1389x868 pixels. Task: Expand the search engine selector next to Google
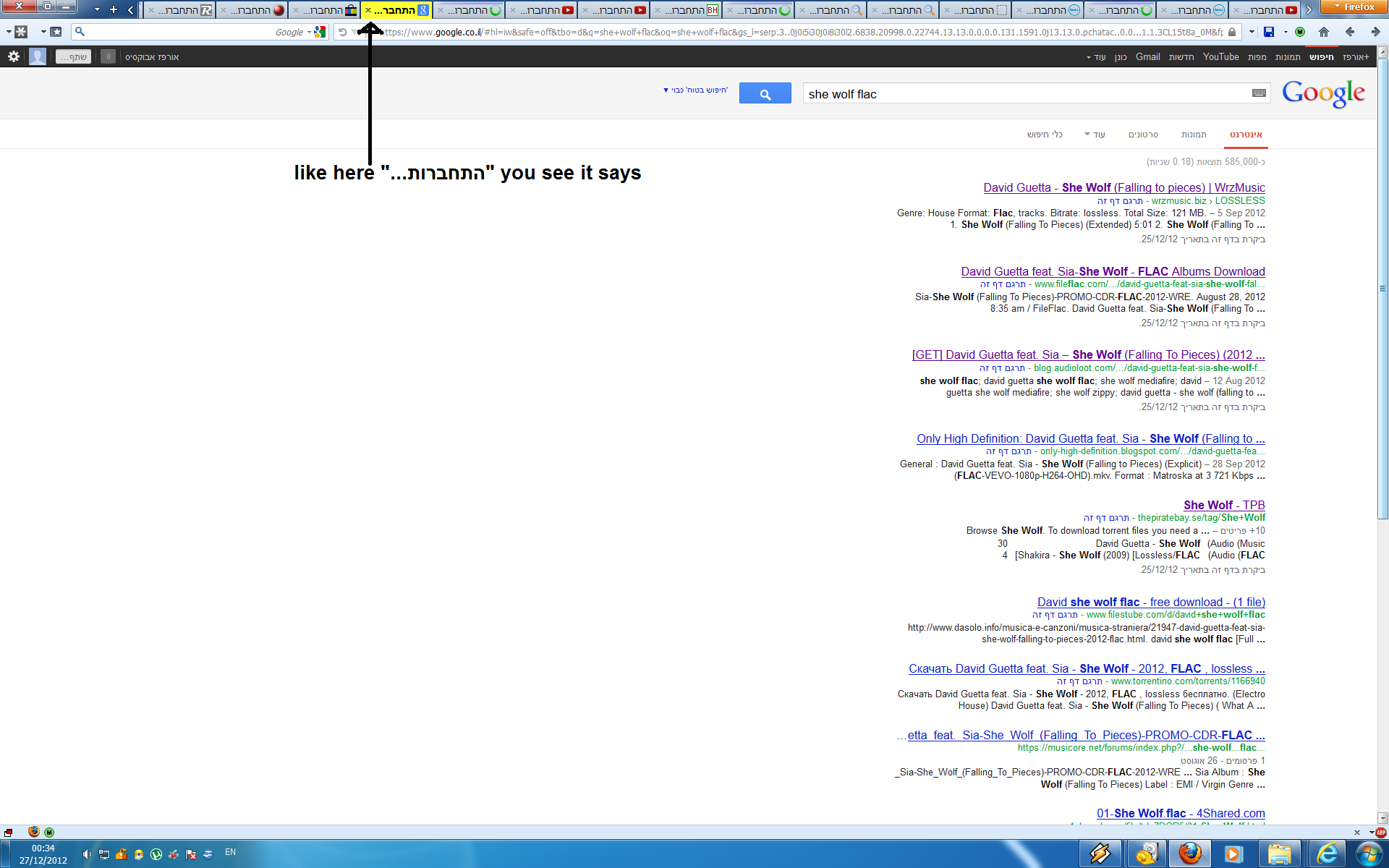[x=309, y=32]
